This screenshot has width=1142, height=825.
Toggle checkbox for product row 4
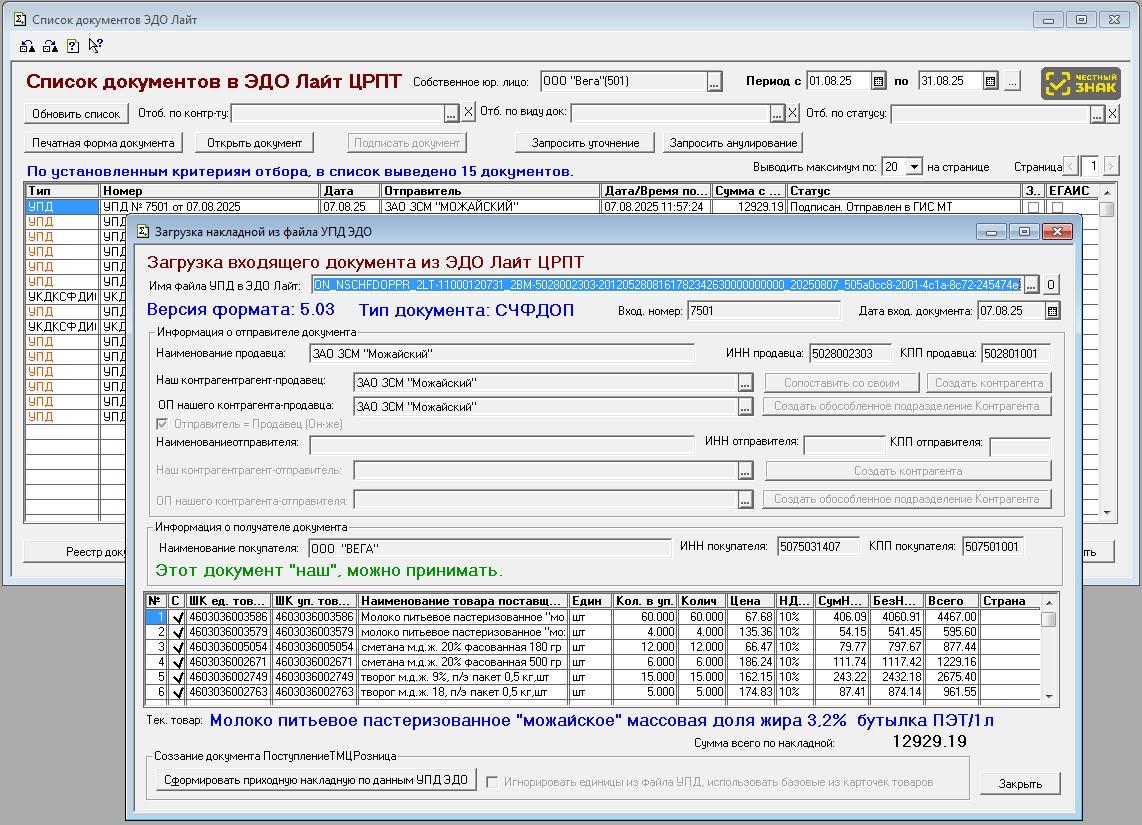[x=177, y=663]
